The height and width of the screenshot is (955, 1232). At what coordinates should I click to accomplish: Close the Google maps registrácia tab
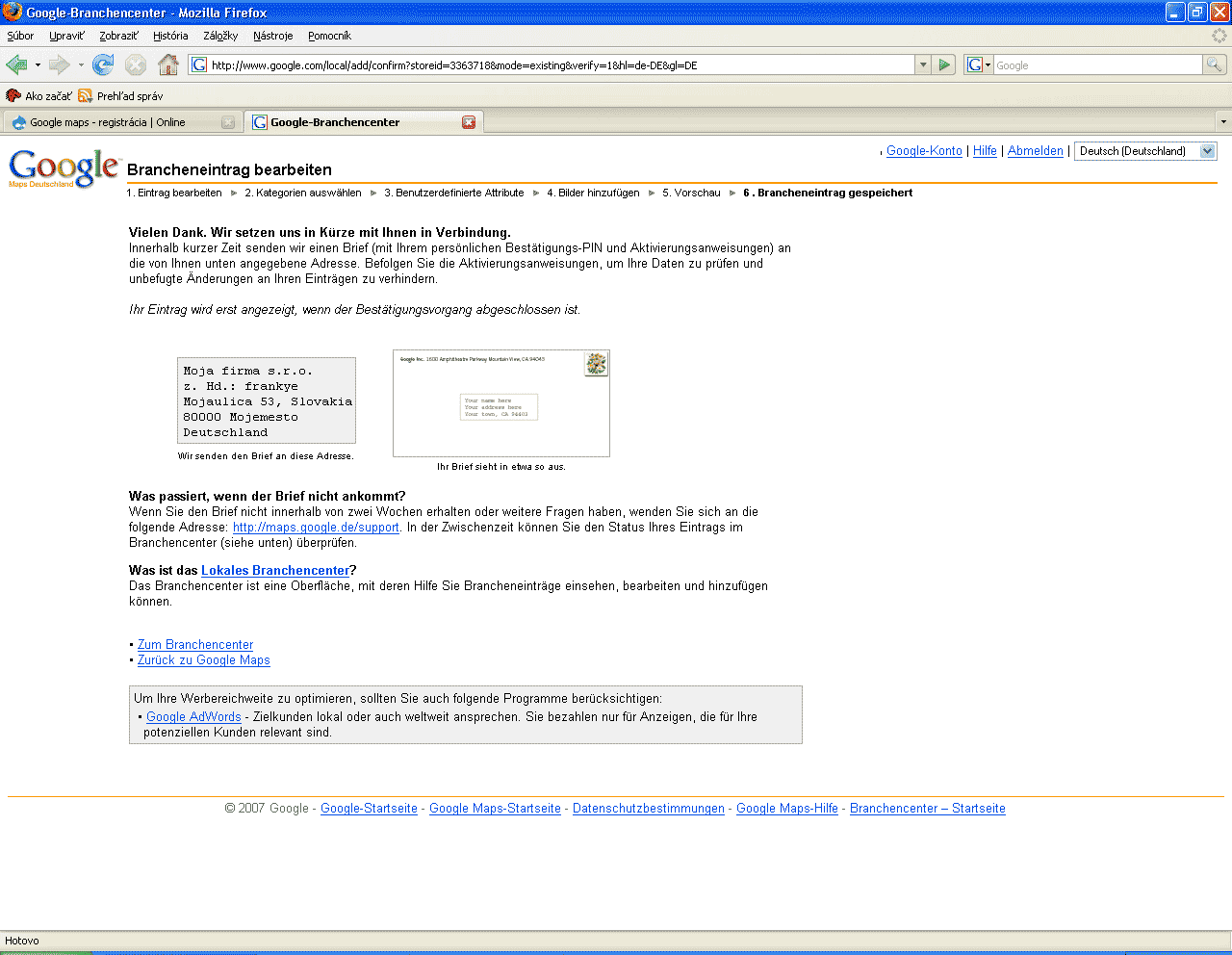coord(228,122)
